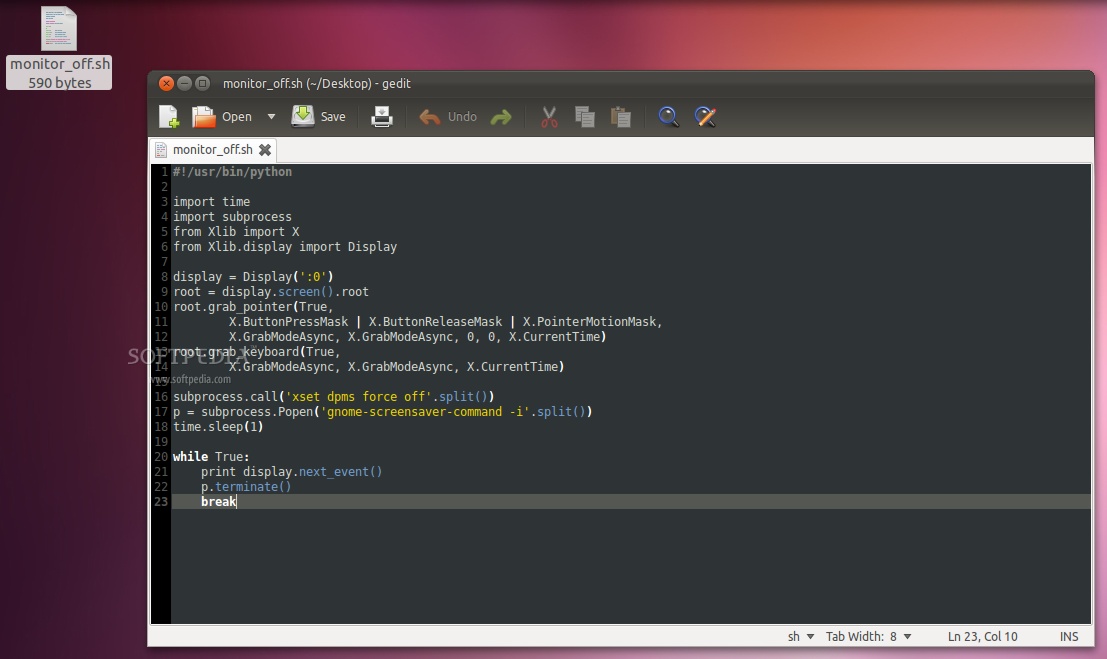Viewport: 1107px width, 659px height.
Task: Open the Find search tool
Action: click(667, 116)
